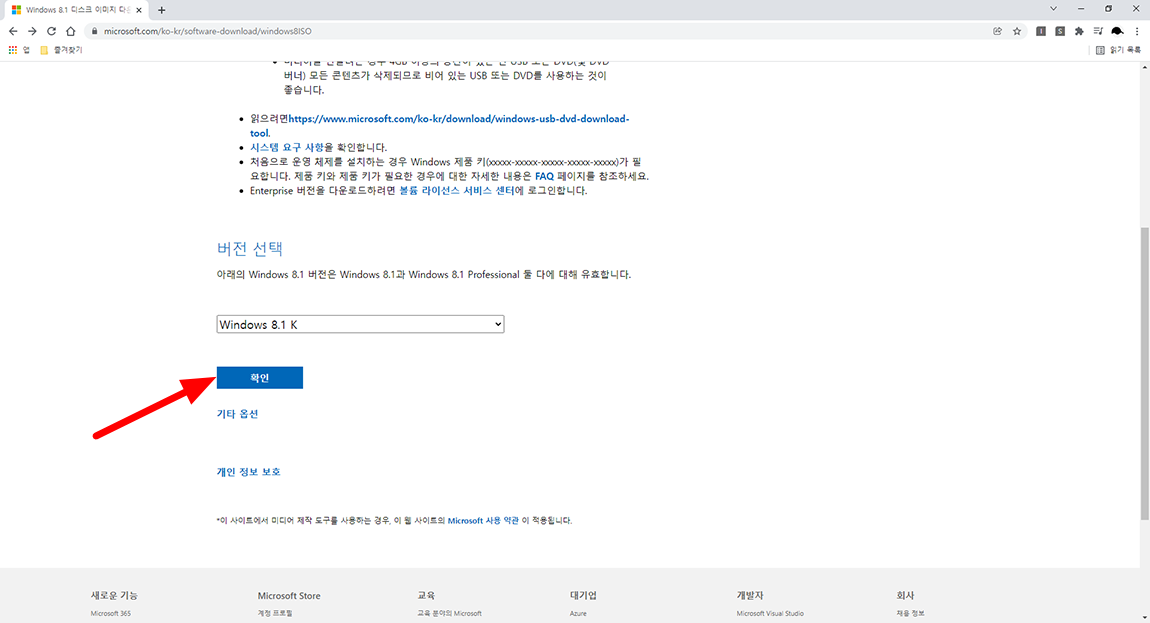The width and height of the screenshot is (1150, 623).
Task: Click the footer heading 새로운 기능
Action: coord(114,596)
